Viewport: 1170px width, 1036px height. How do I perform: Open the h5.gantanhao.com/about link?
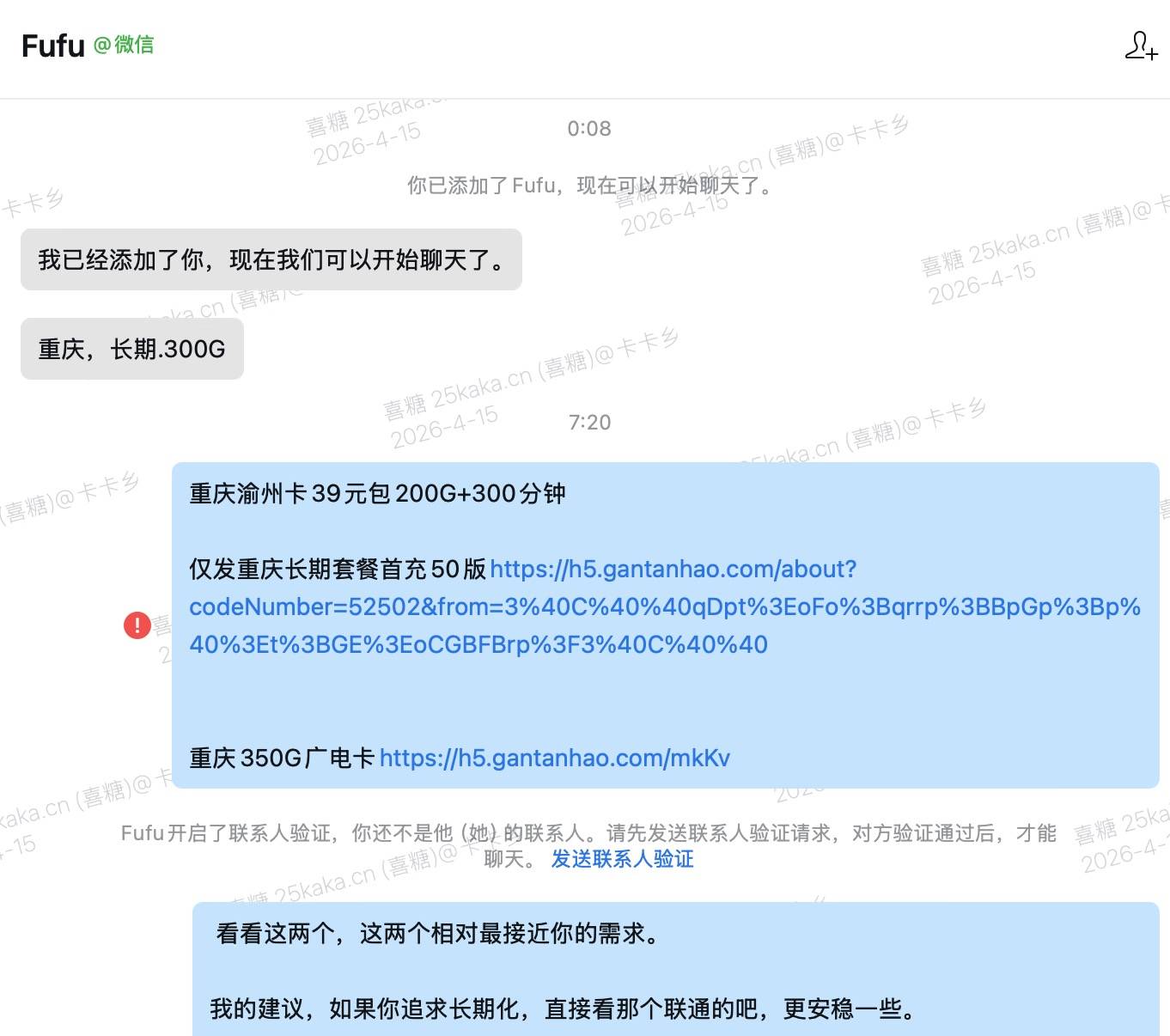[673, 570]
